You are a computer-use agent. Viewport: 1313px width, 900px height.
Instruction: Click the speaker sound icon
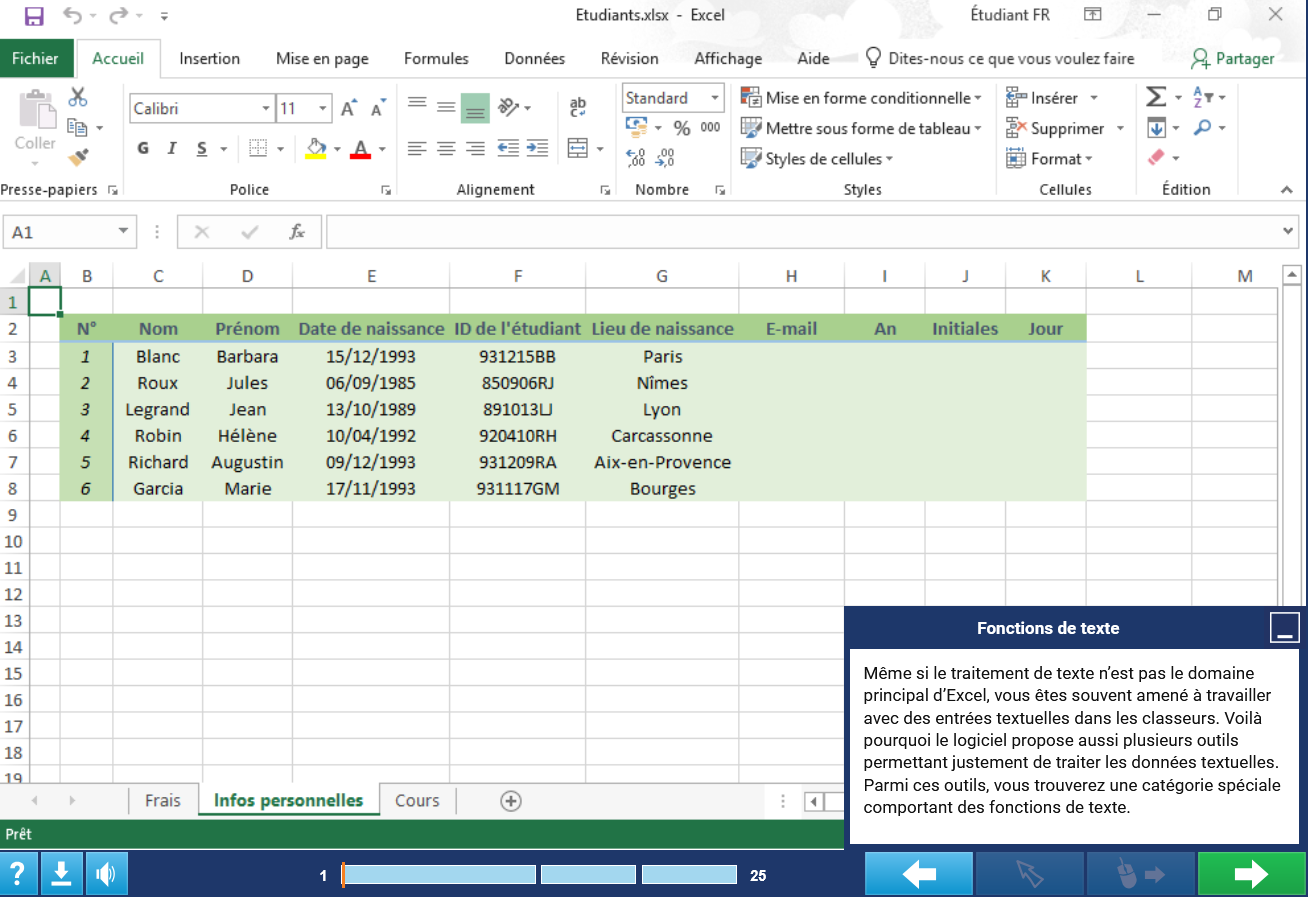(106, 875)
